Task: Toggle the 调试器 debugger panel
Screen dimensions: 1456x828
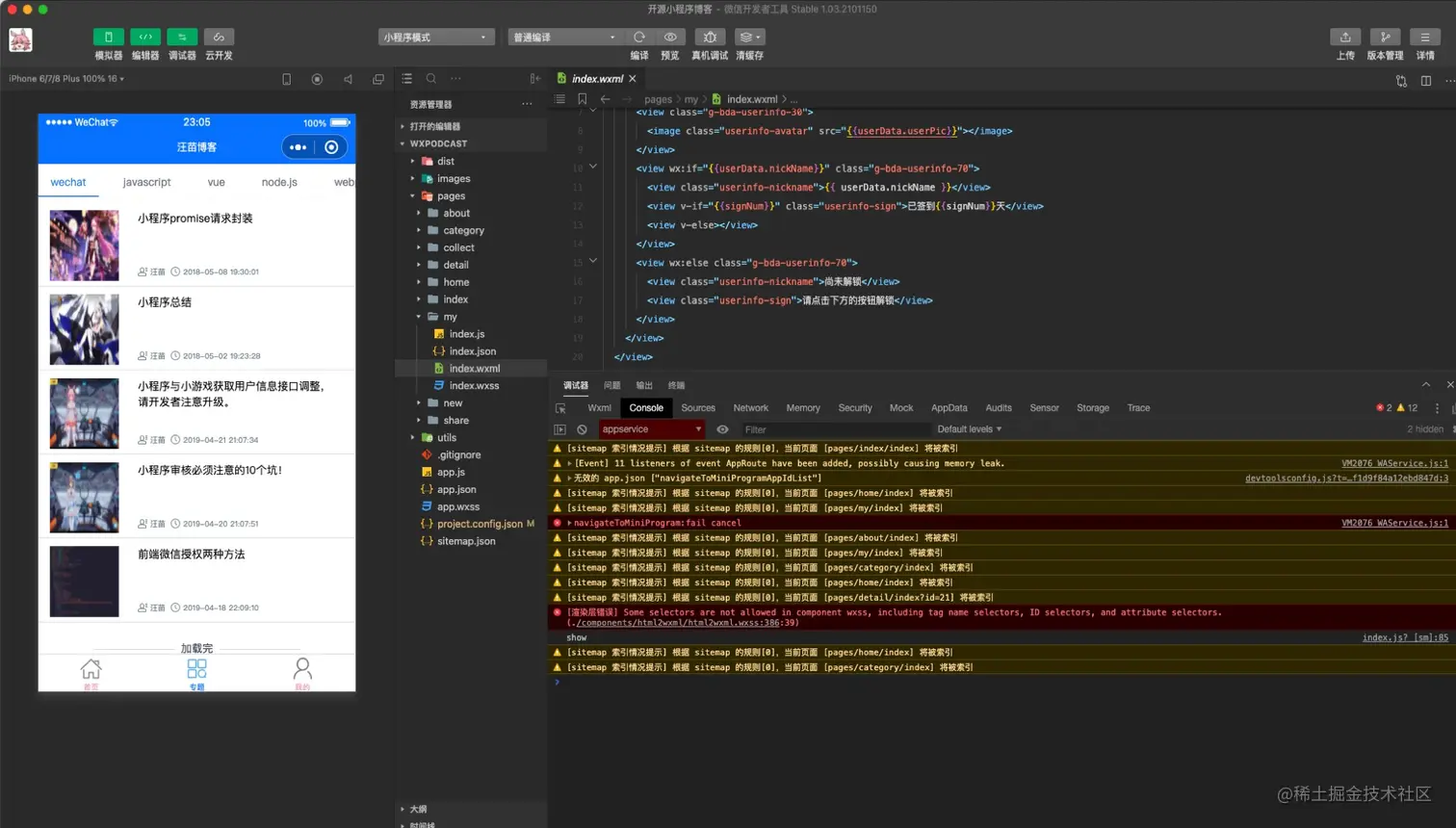Action: coord(182,38)
